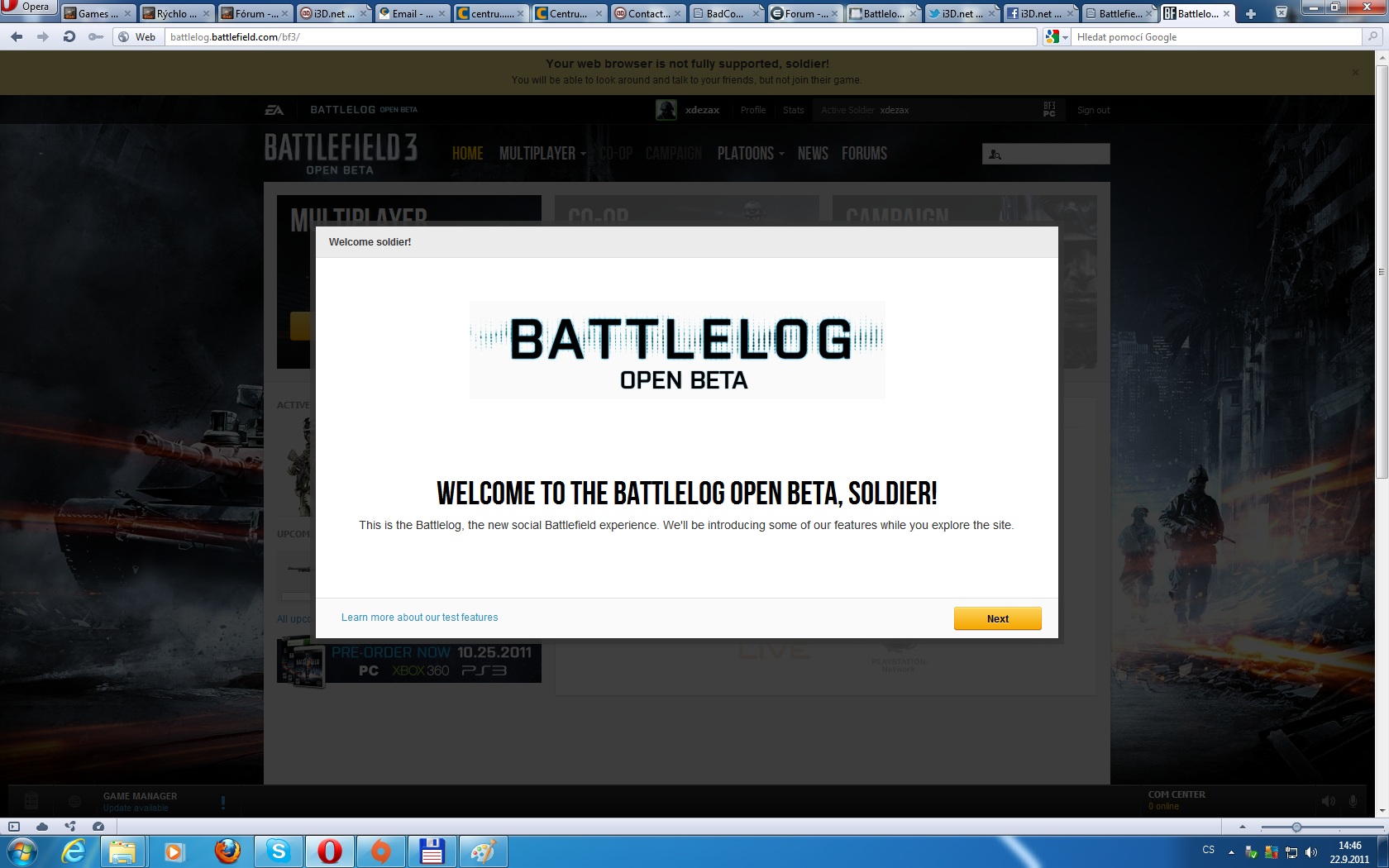Show hidden system tray icons
This screenshot has height=868, width=1389.
pyautogui.click(x=1231, y=851)
